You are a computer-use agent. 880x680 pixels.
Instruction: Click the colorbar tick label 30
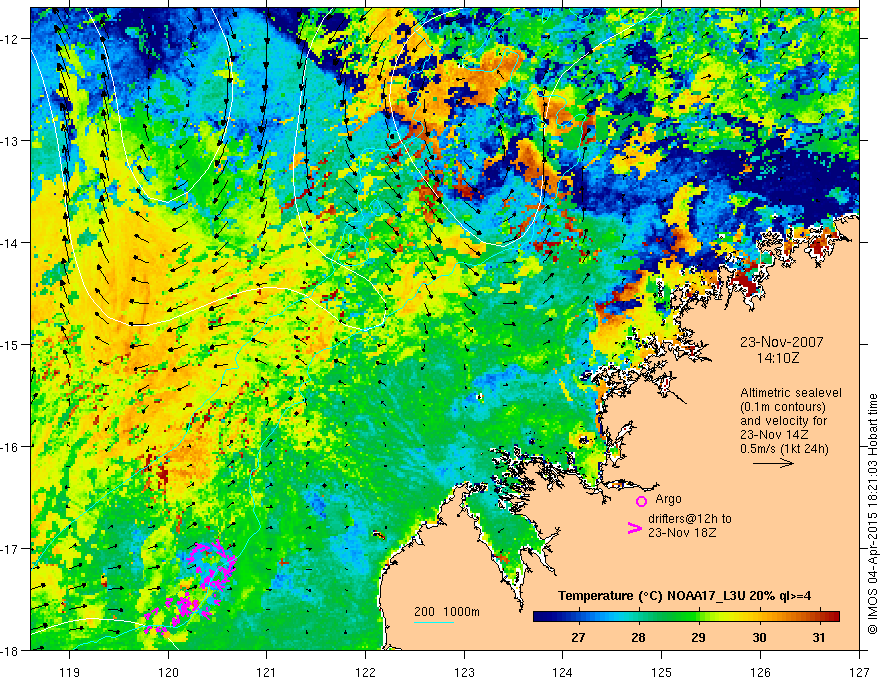(x=759, y=638)
